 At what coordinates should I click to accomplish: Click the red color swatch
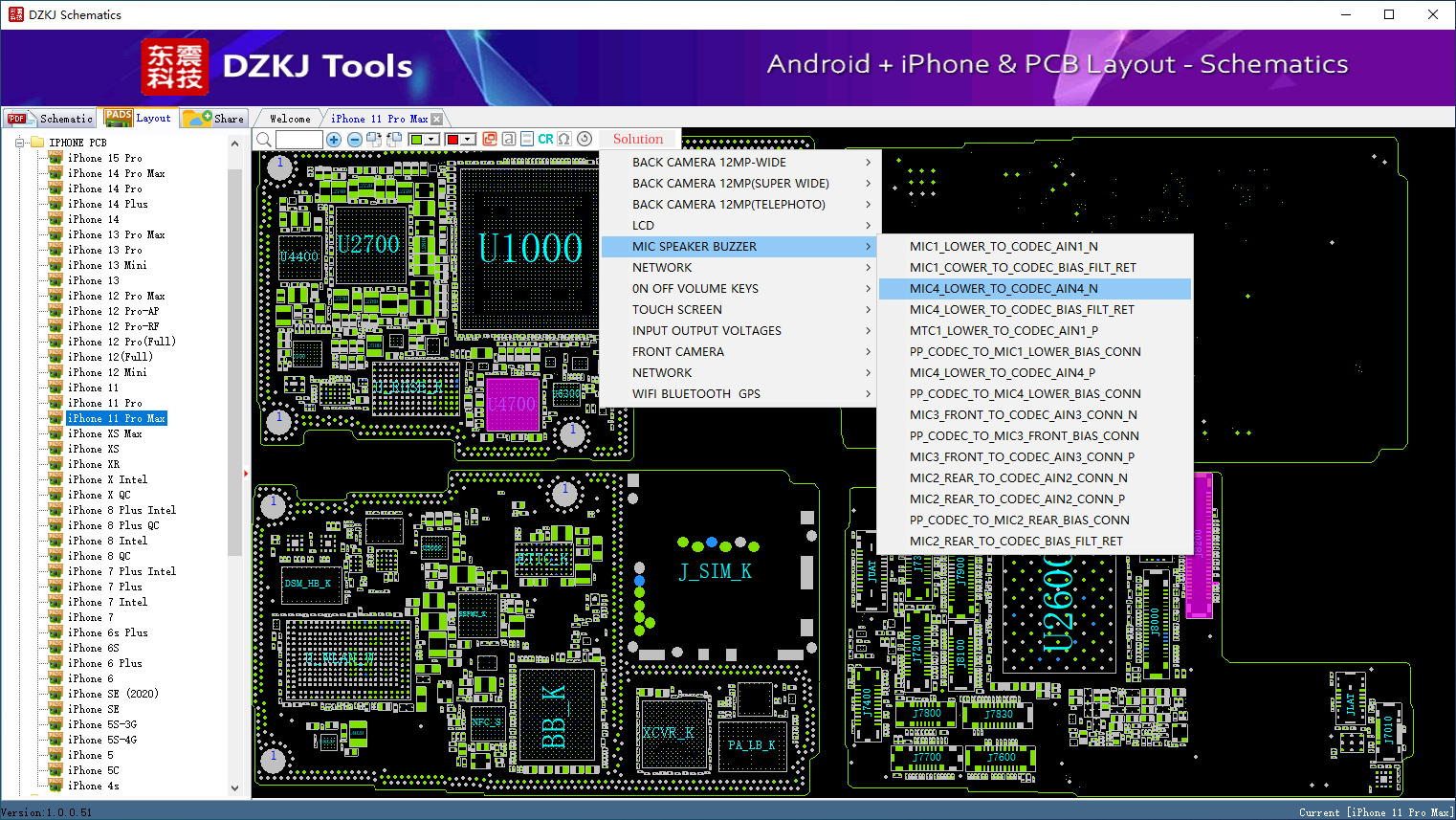453,140
